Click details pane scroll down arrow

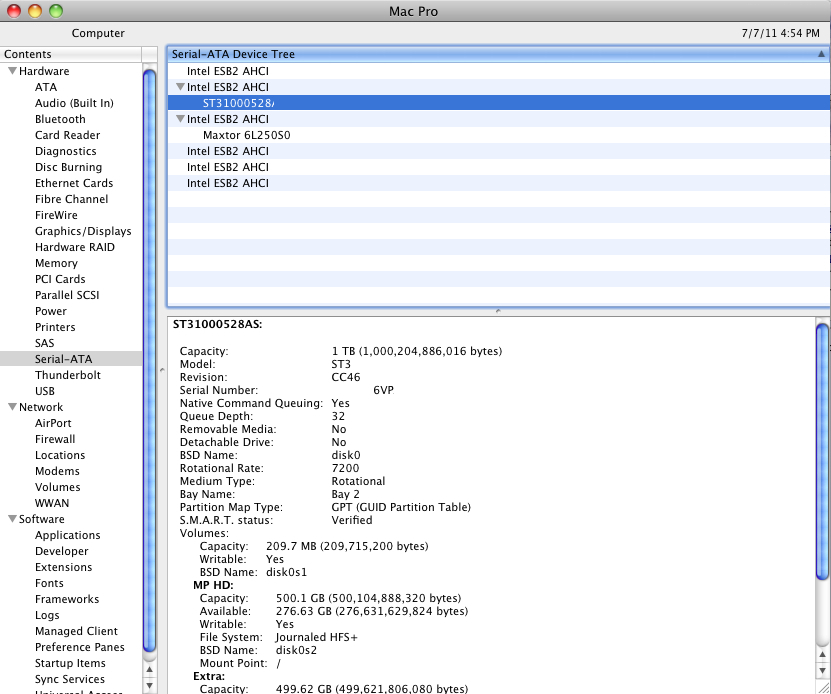pos(823,670)
